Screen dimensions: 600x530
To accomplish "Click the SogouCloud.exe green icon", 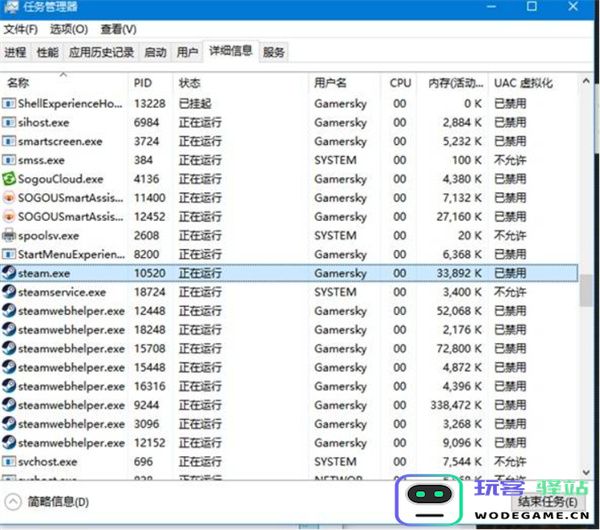I will pos(9,179).
